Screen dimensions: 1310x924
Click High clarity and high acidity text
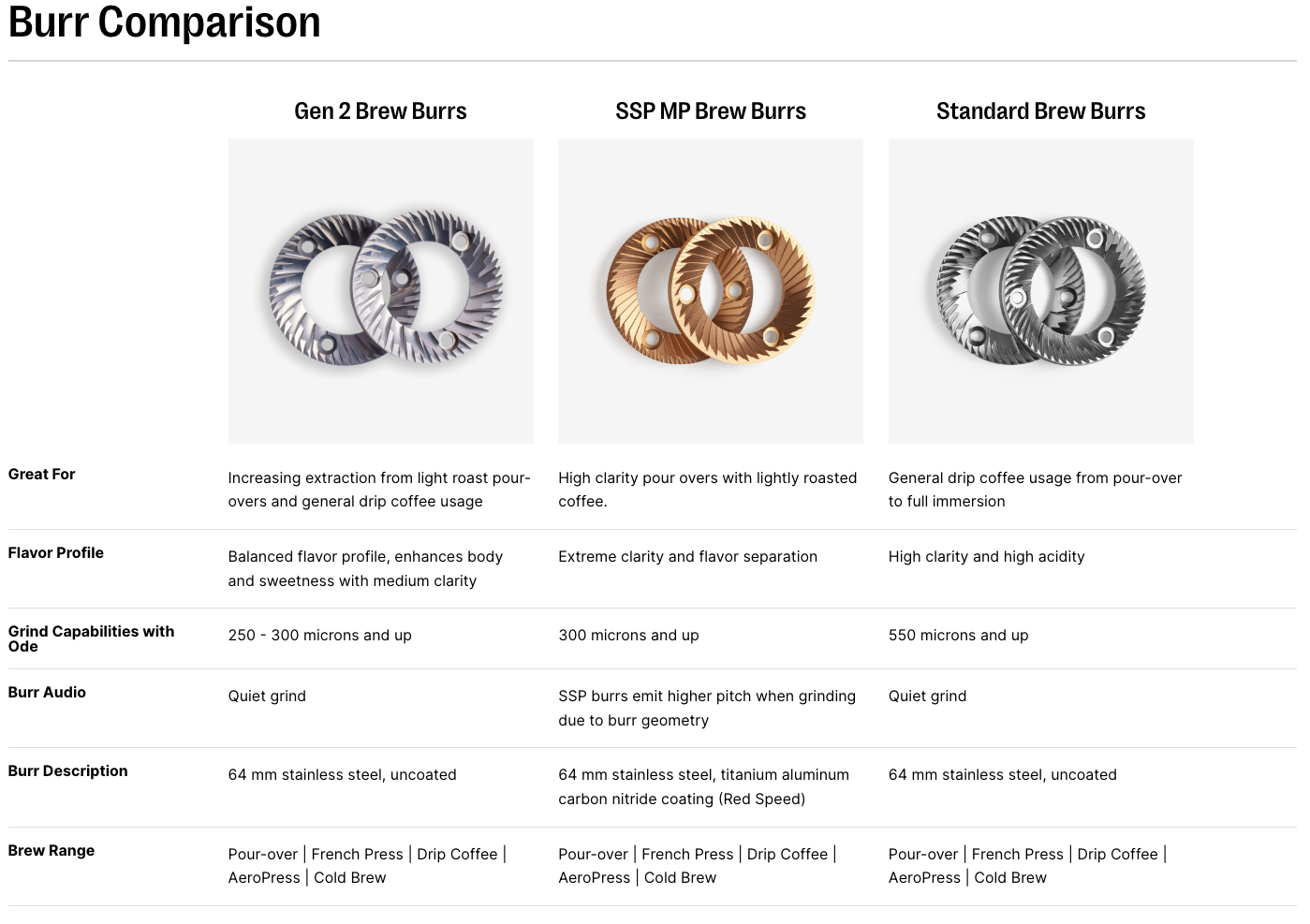coord(986,557)
